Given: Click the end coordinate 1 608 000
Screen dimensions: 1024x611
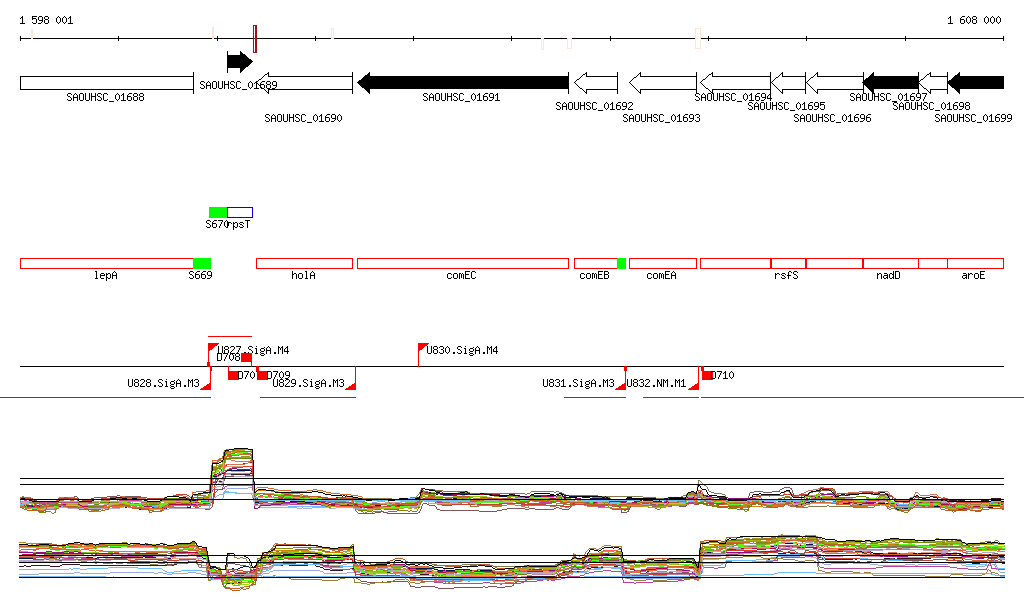Looking at the screenshot, I should [974, 20].
